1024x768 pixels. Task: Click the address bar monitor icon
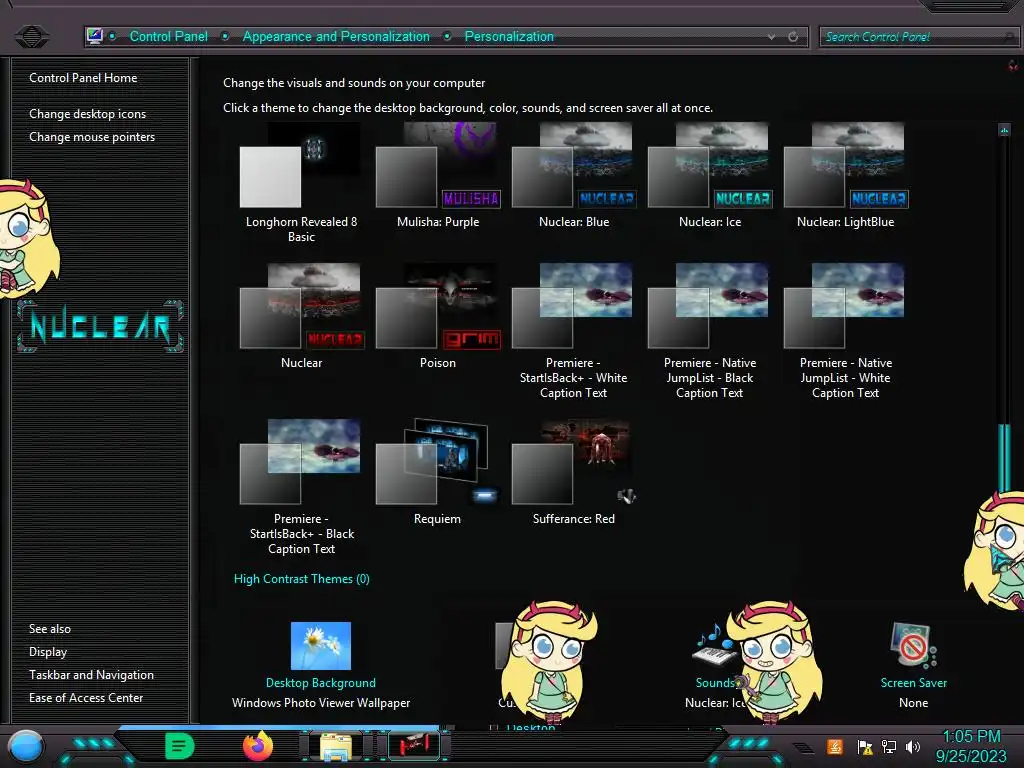(x=95, y=36)
